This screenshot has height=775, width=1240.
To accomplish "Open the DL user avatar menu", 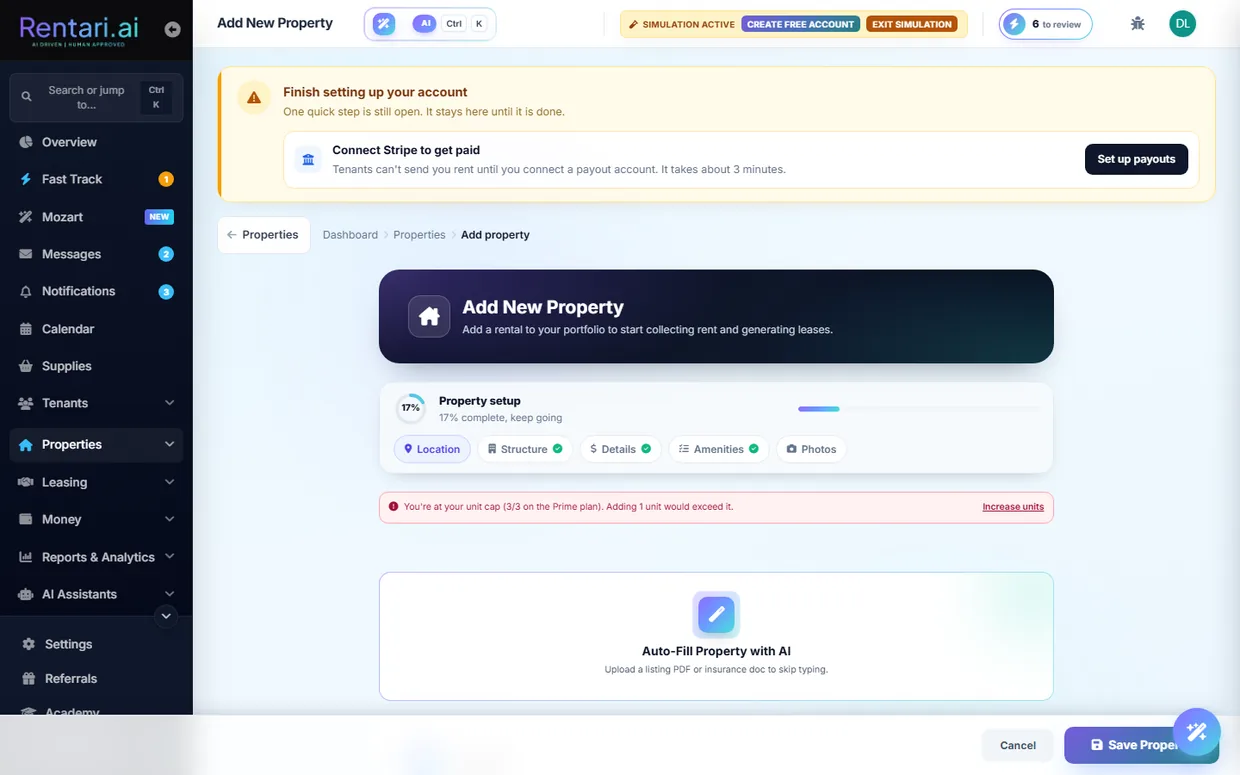I will (x=1182, y=24).
